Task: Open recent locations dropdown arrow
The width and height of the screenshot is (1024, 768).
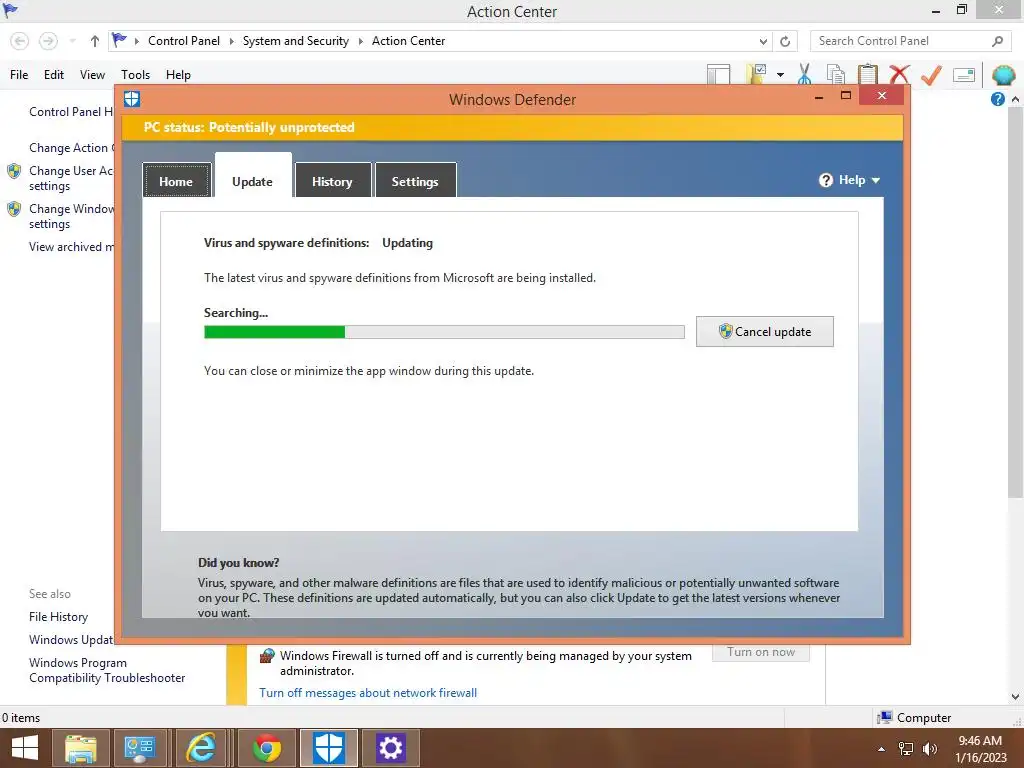Action: 72,41
